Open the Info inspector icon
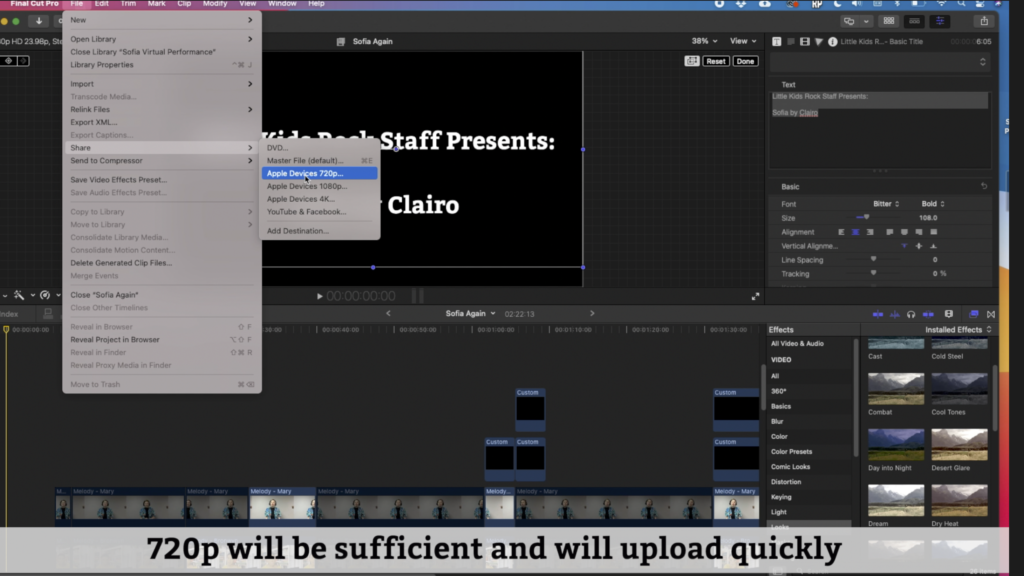Screen dimensions: 1024x576 click(x=833, y=41)
